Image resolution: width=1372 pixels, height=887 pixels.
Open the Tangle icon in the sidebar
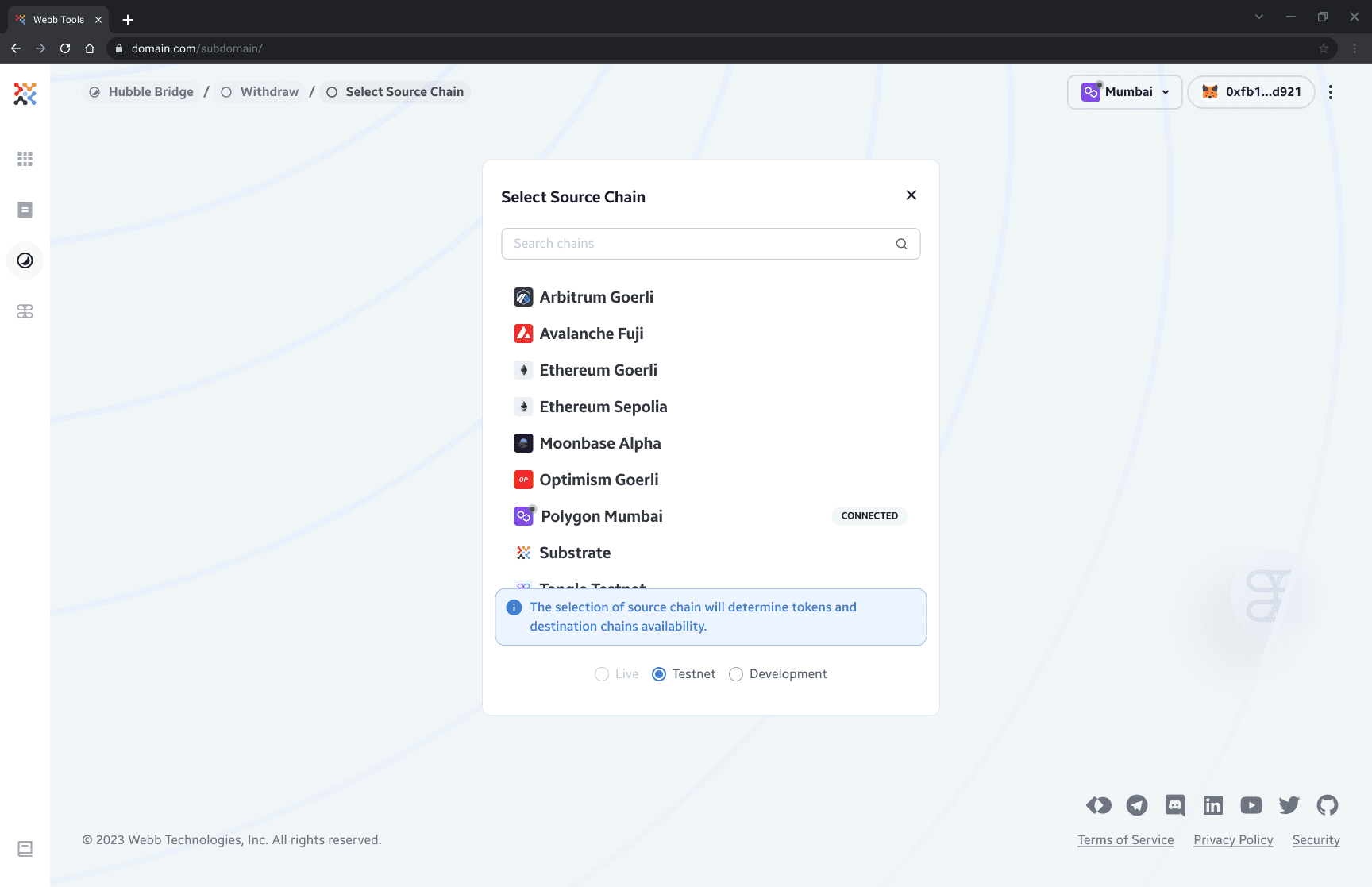click(25, 311)
